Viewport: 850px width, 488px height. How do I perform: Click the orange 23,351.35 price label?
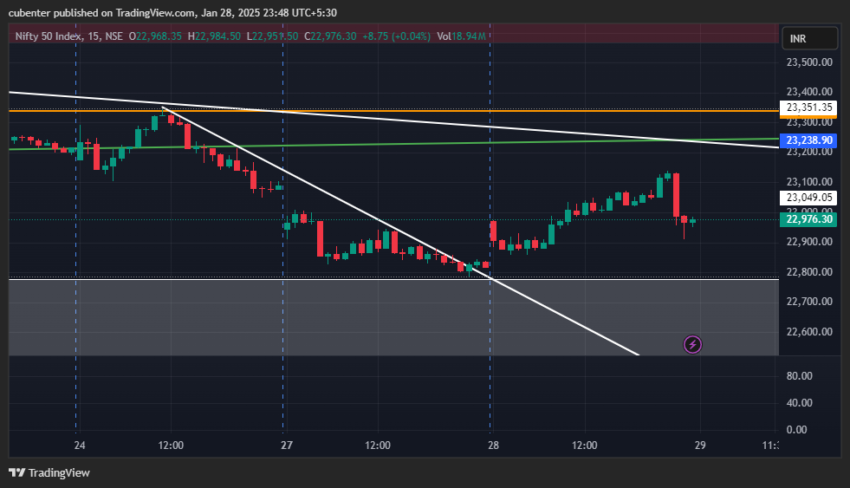point(809,108)
